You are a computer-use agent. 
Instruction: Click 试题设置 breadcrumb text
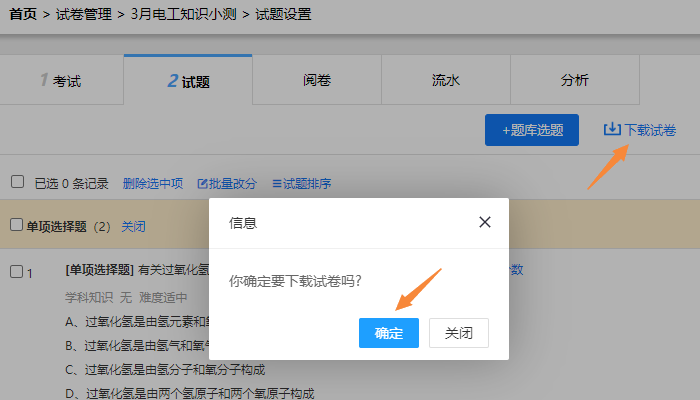283,14
